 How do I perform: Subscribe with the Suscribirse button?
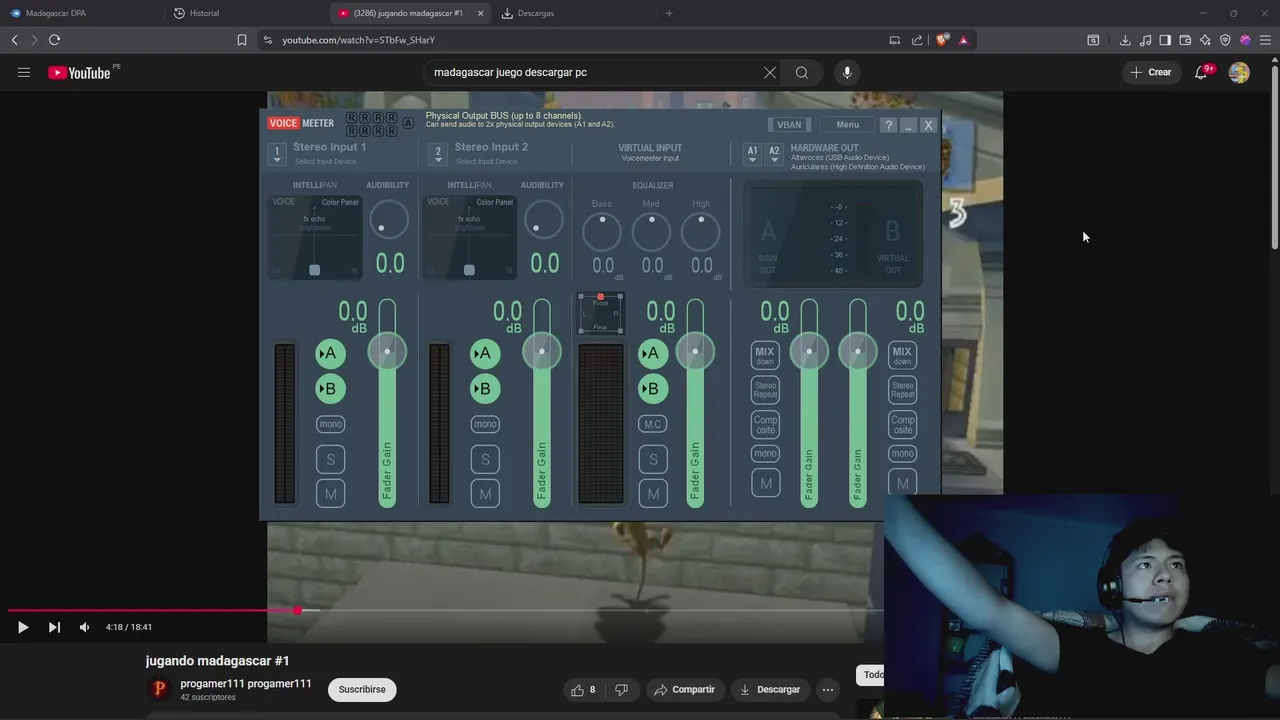click(x=362, y=689)
